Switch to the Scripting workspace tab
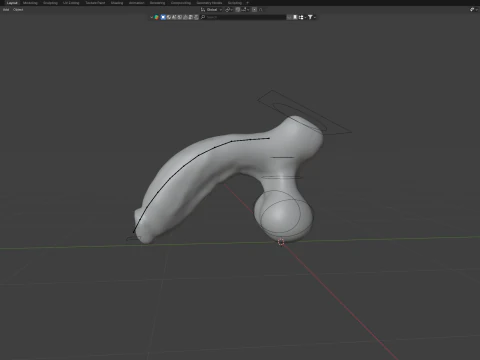The image size is (480, 360). pos(235,3)
